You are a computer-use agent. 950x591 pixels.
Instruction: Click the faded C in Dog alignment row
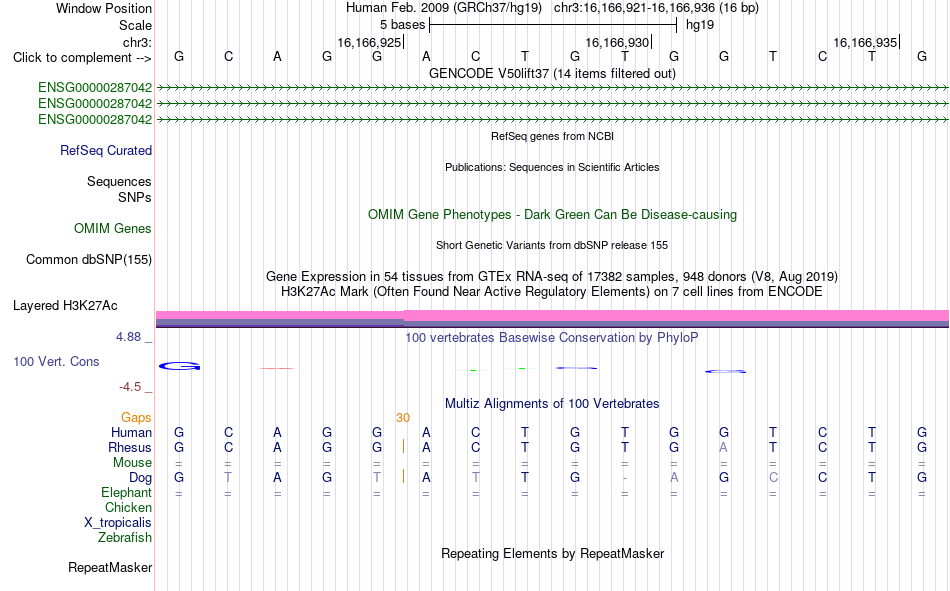pos(773,478)
